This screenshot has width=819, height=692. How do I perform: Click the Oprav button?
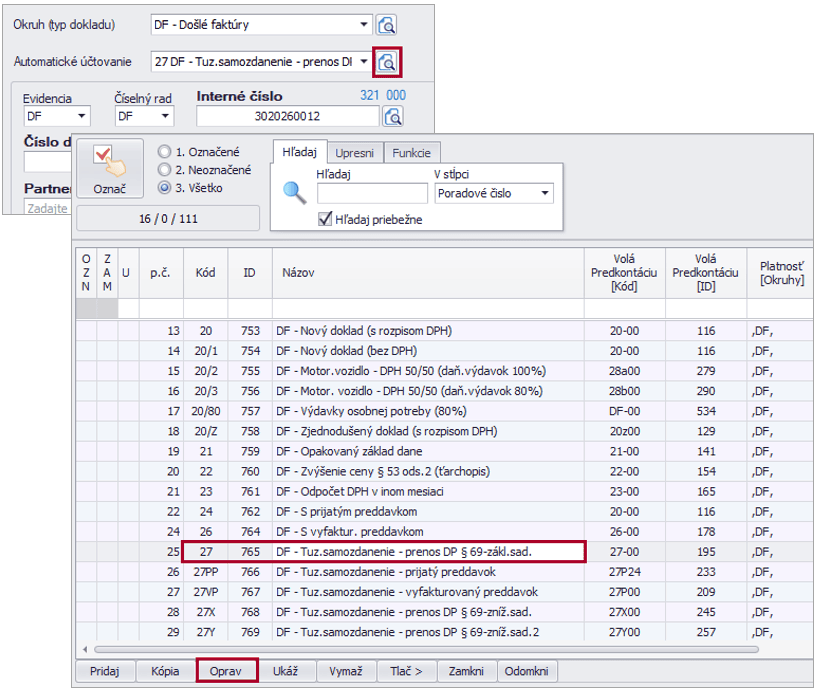(x=227, y=671)
